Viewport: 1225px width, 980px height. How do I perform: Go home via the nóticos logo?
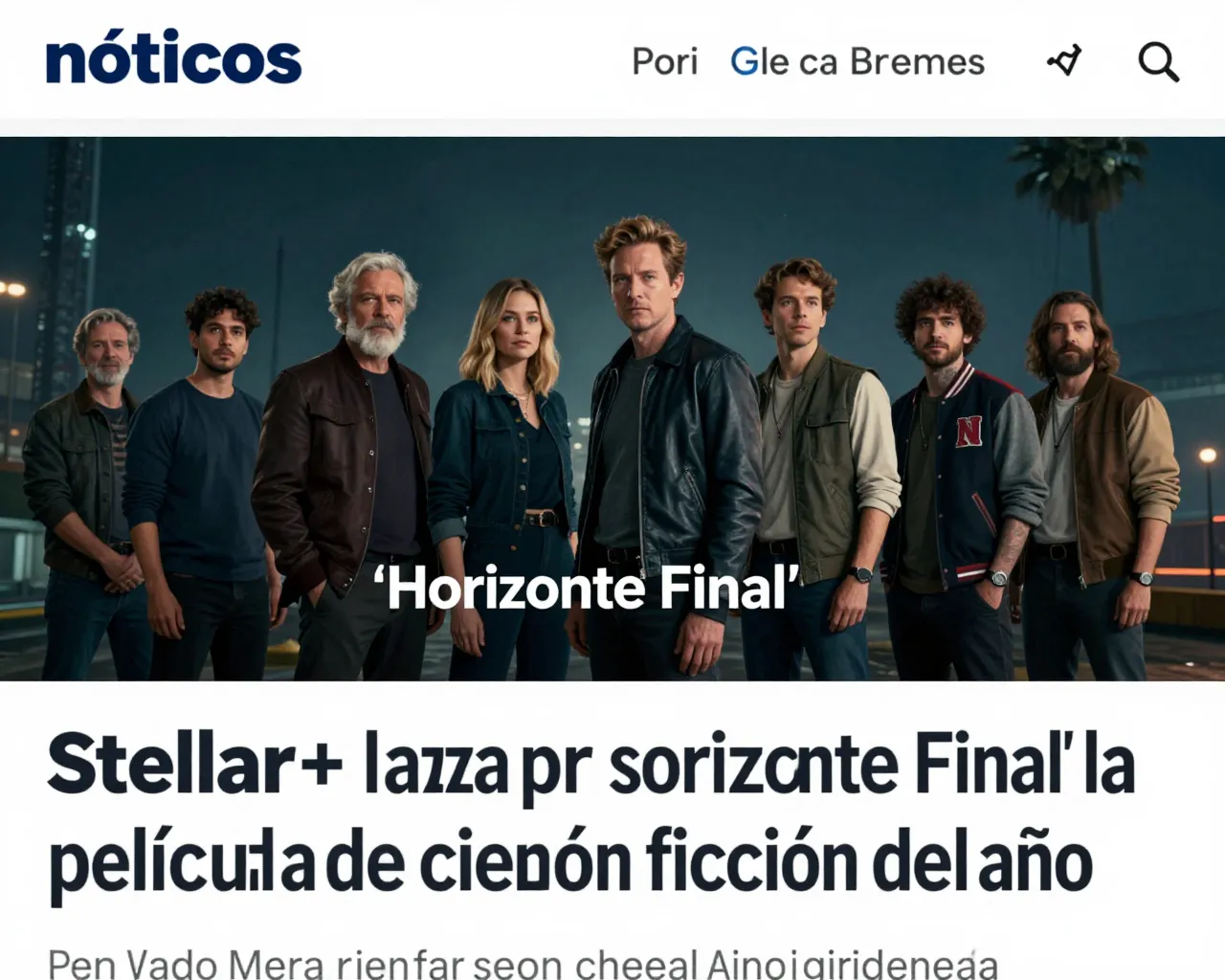173,59
